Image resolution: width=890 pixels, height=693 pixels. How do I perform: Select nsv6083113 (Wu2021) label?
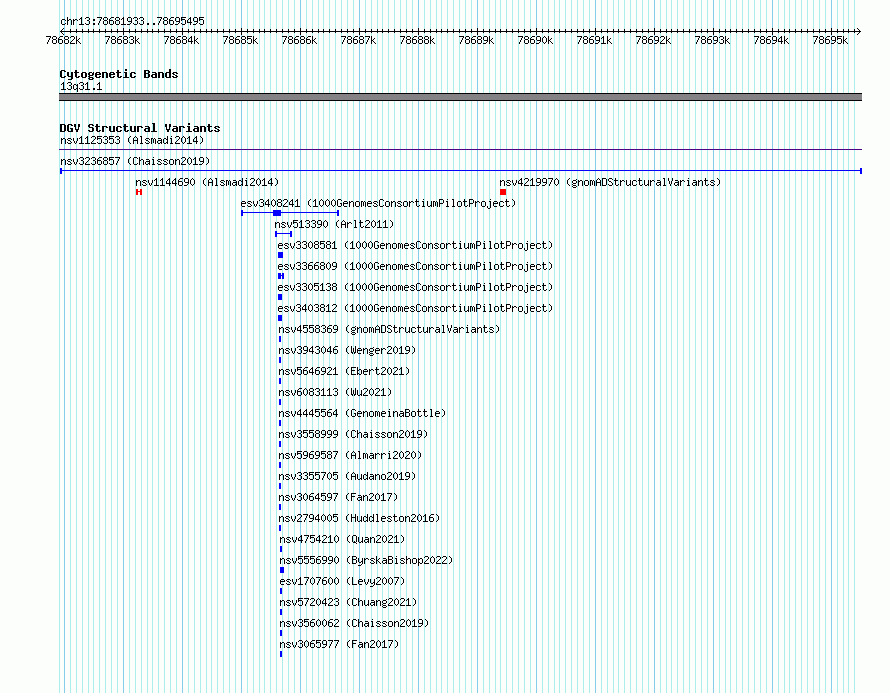pyautogui.click(x=335, y=392)
